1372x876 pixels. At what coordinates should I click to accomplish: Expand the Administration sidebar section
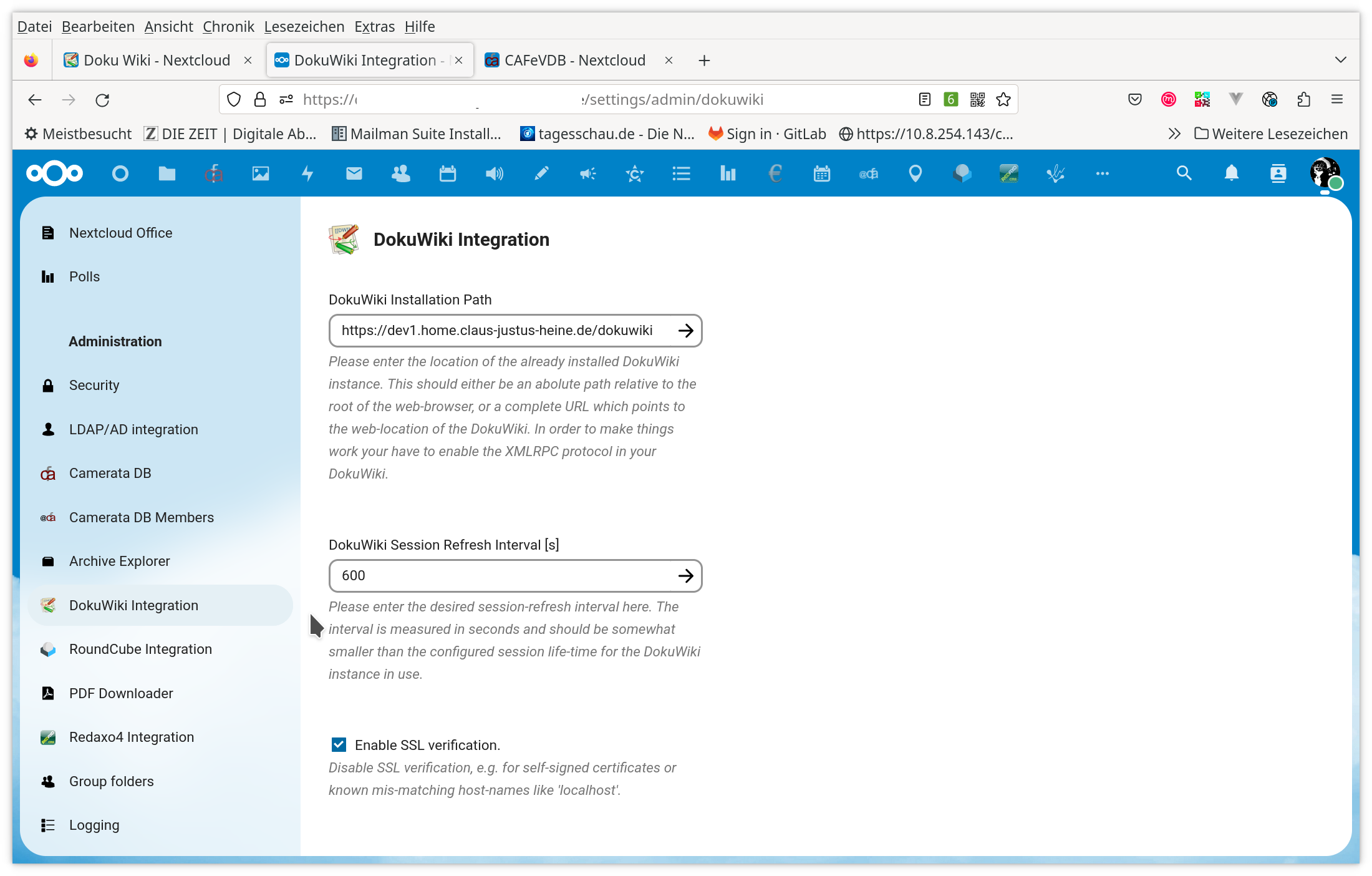(115, 341)
